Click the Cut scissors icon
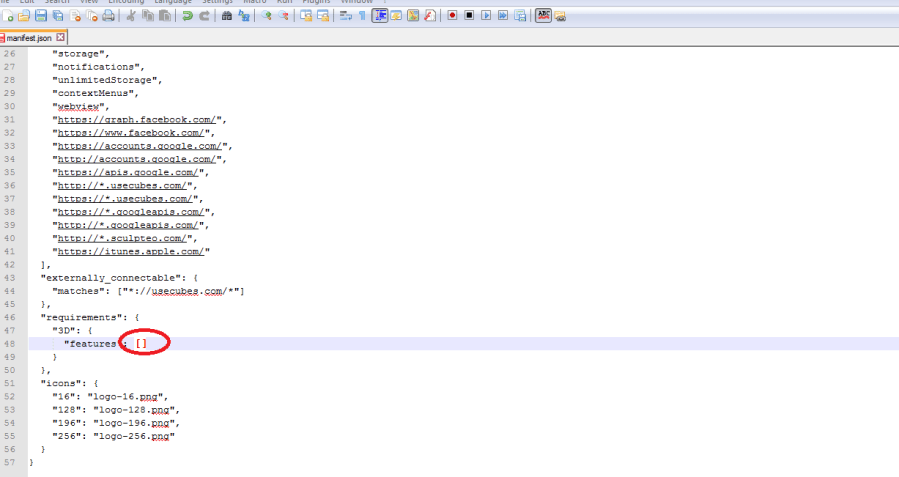Viewport: 899px width, 477px height. tap(132, 16)
